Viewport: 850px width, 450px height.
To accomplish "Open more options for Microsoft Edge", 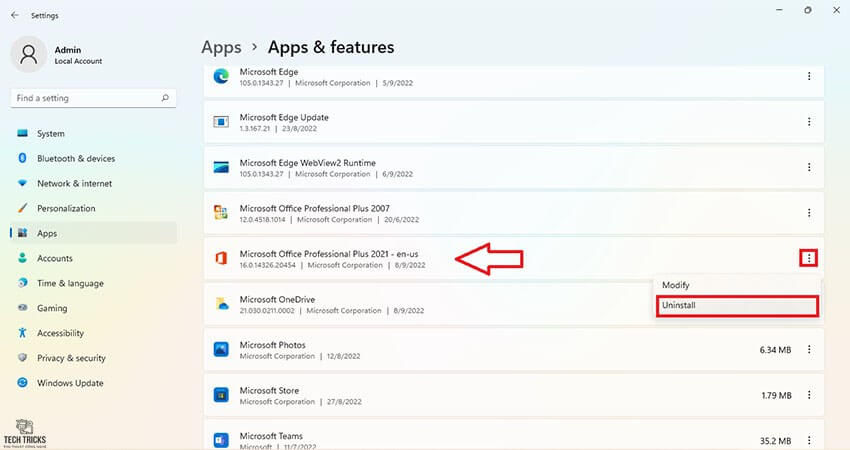I will 809,76.
